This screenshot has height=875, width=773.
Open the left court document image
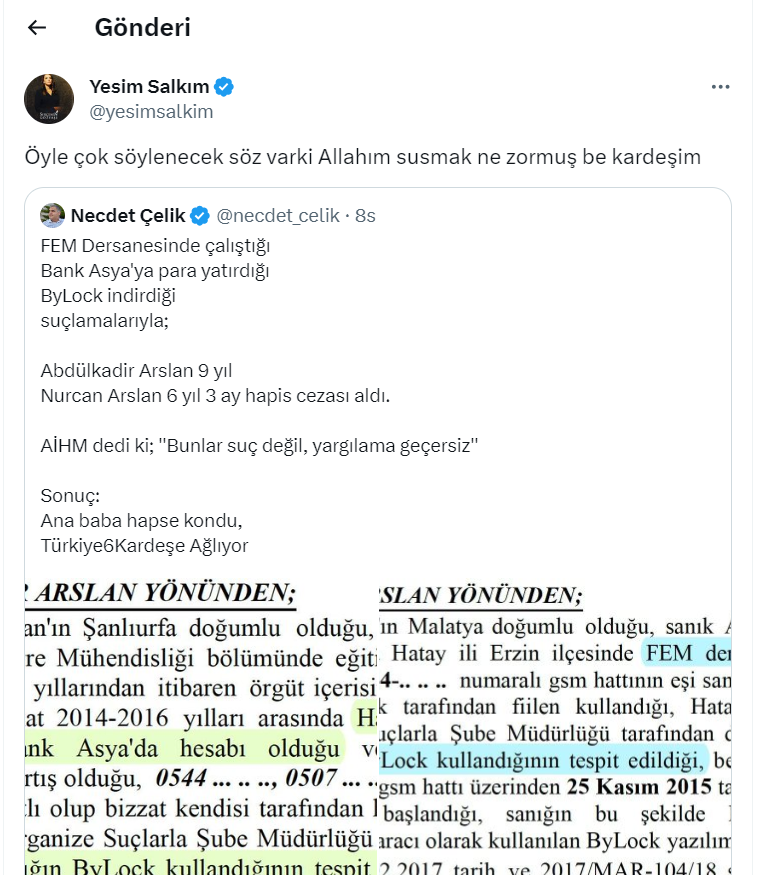[x=201, y=727]
